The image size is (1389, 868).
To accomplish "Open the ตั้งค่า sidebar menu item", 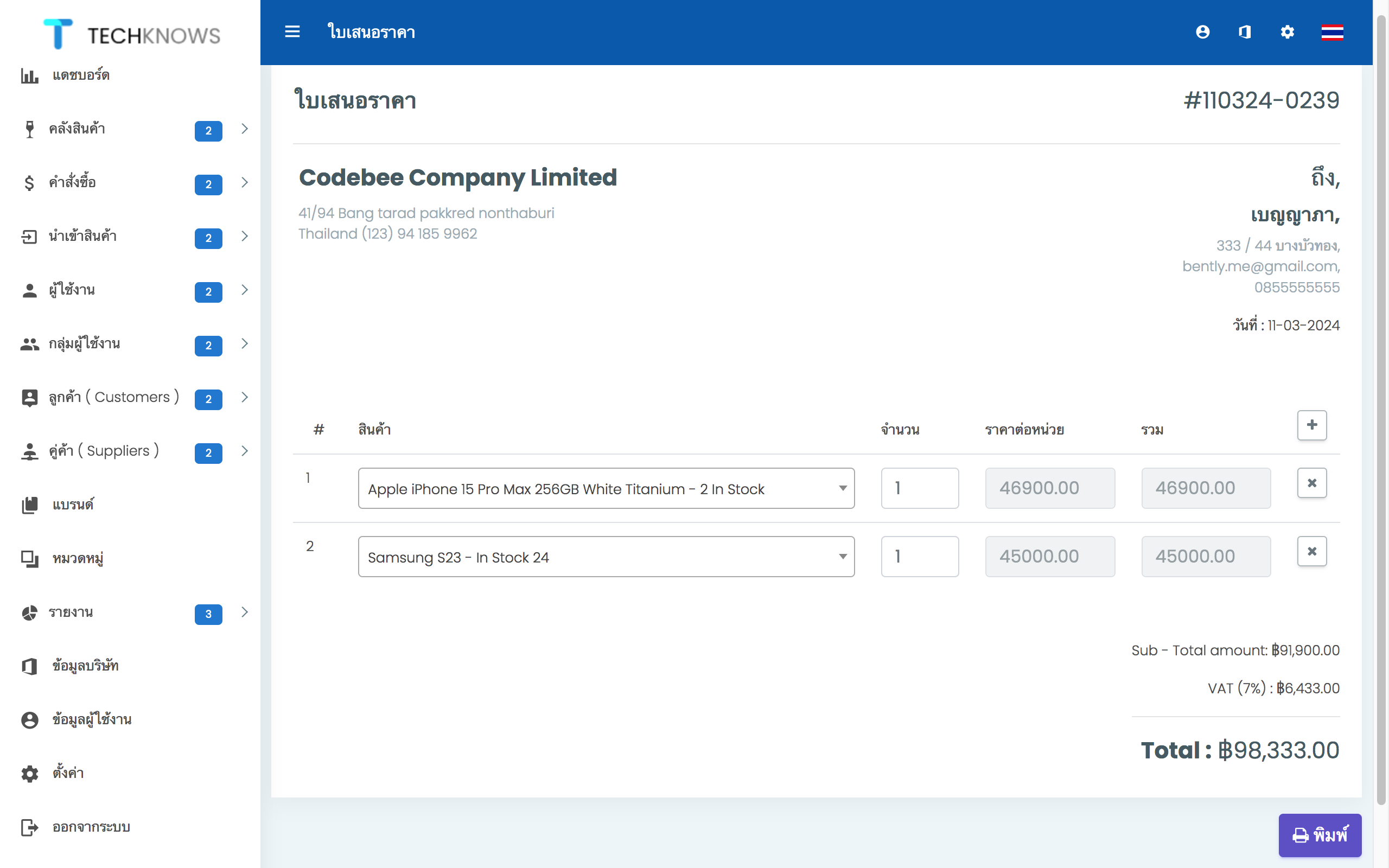I will click(x=68, y=773).
